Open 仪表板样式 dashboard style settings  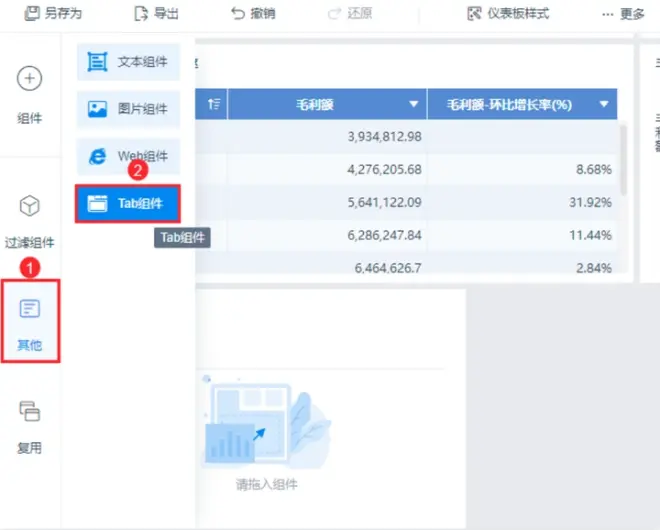(x=508, y=13)
